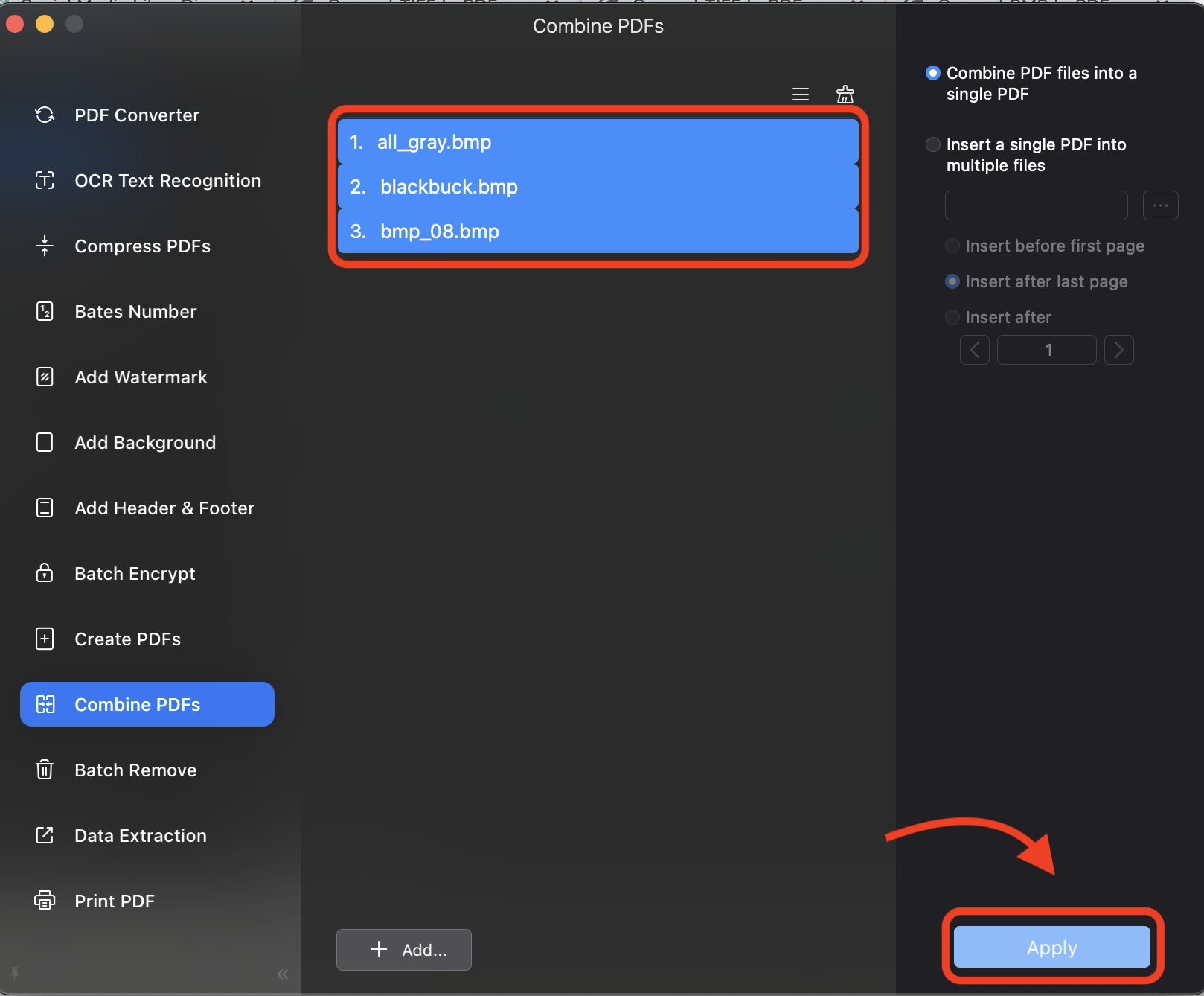
Task: Decrease page number with the left arrow stepper
Action: coord(974,350)
